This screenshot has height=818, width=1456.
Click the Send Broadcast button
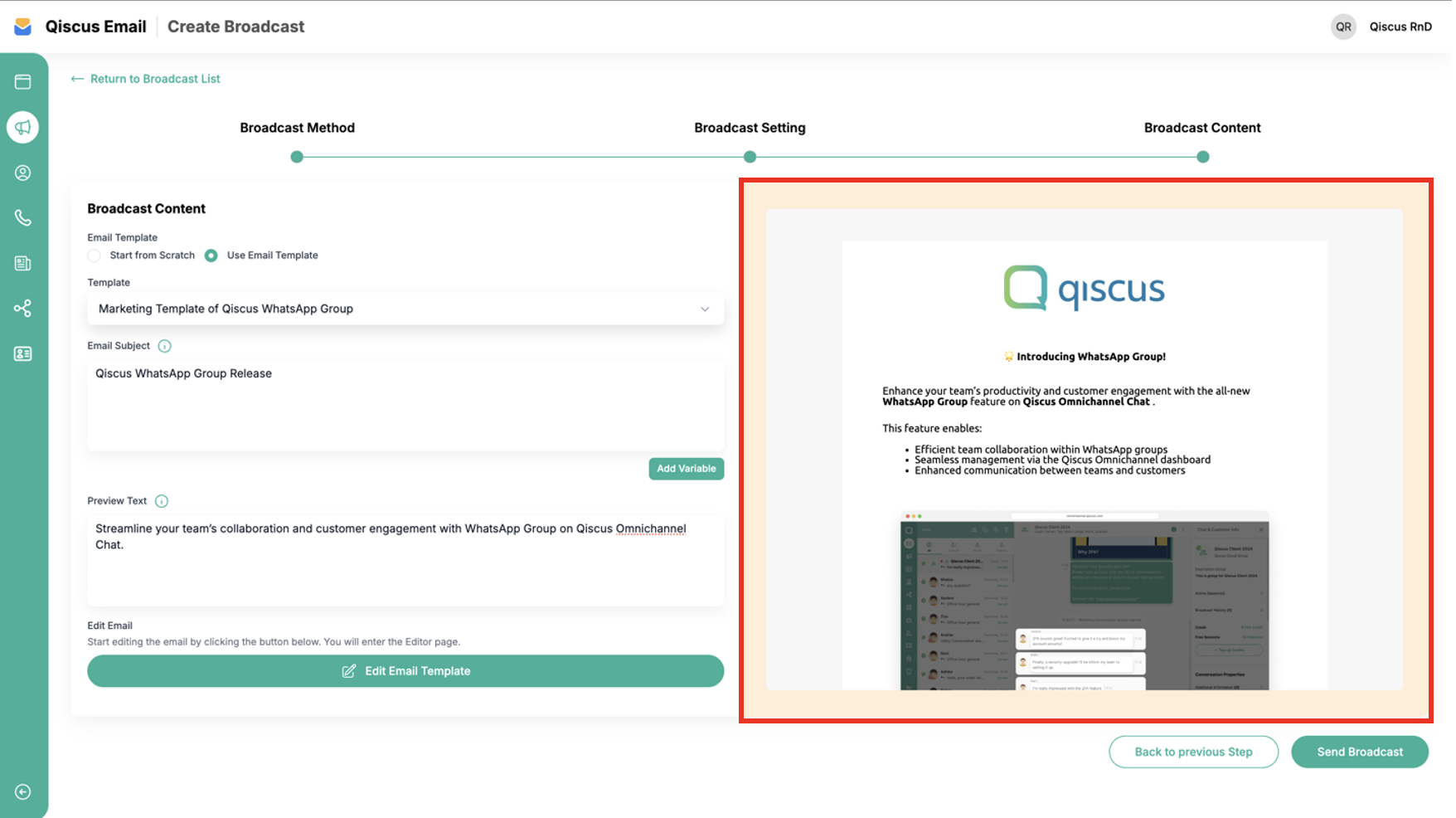[1360, 752]
